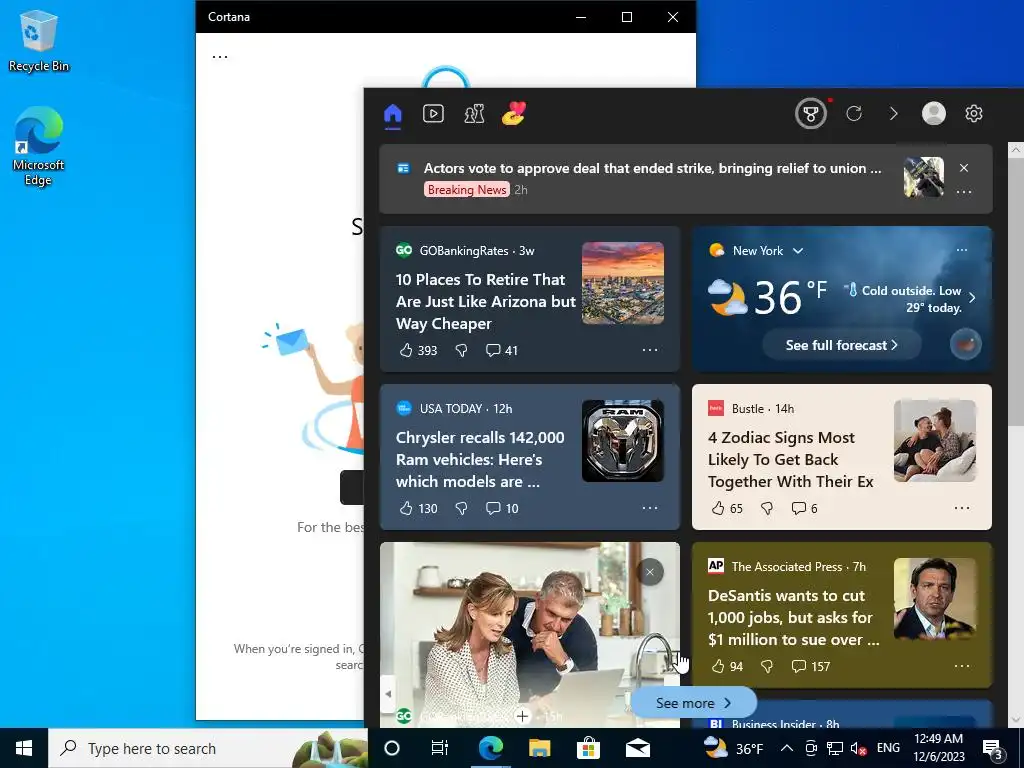Screen dimensions: 1024x768
Task: Open the profile account avatar
Action: point(934,114)
